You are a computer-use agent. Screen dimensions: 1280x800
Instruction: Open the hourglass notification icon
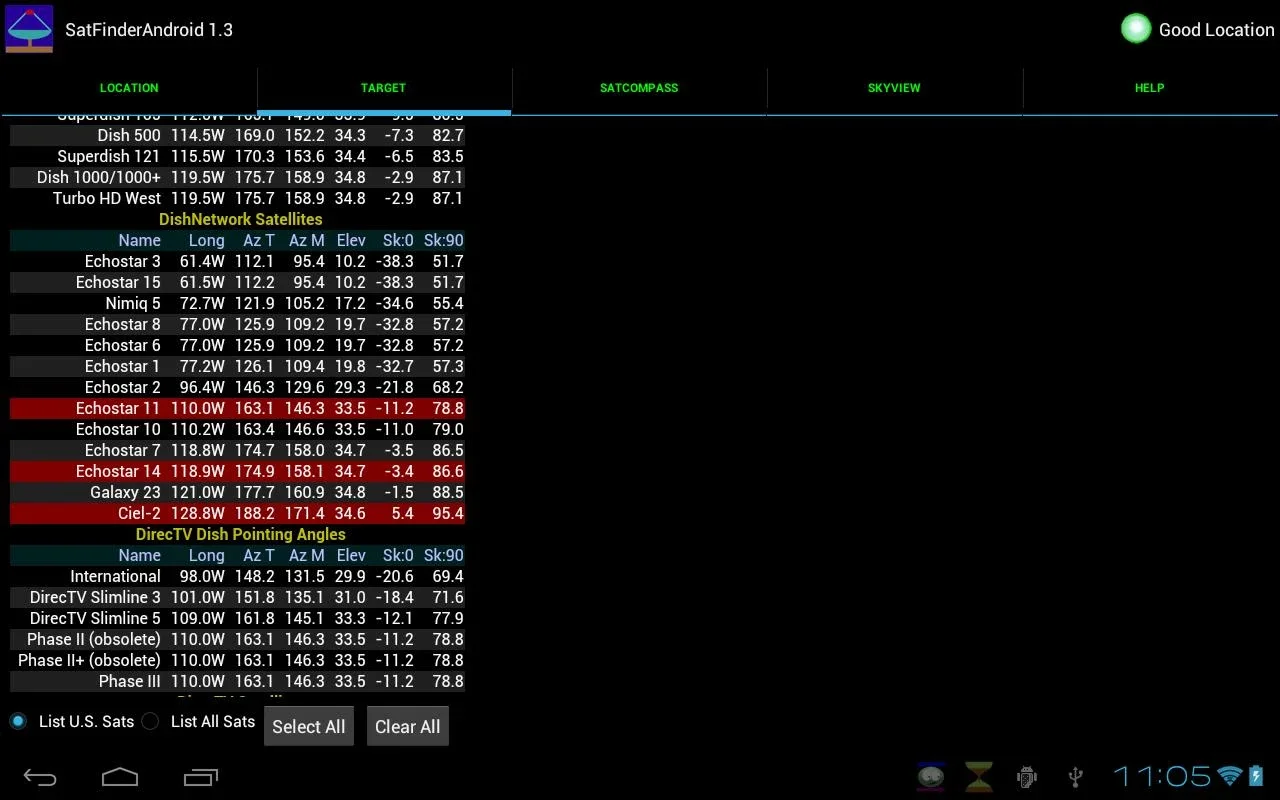(x=979, y=776)
